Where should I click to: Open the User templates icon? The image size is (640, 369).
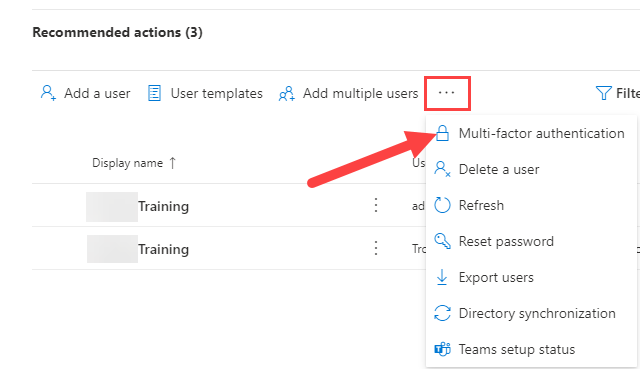point(154,93)
